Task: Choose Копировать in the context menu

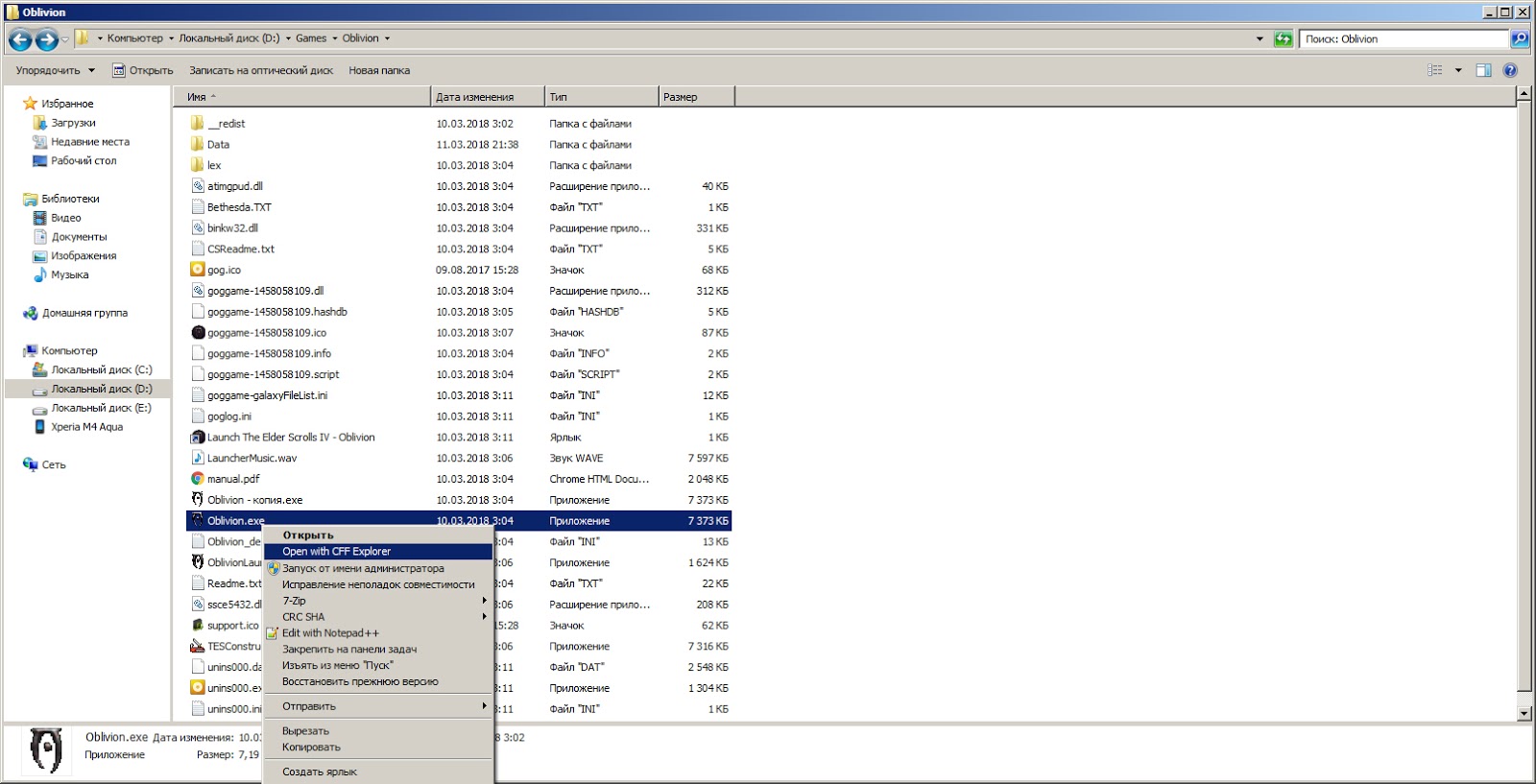Action: 377,748
